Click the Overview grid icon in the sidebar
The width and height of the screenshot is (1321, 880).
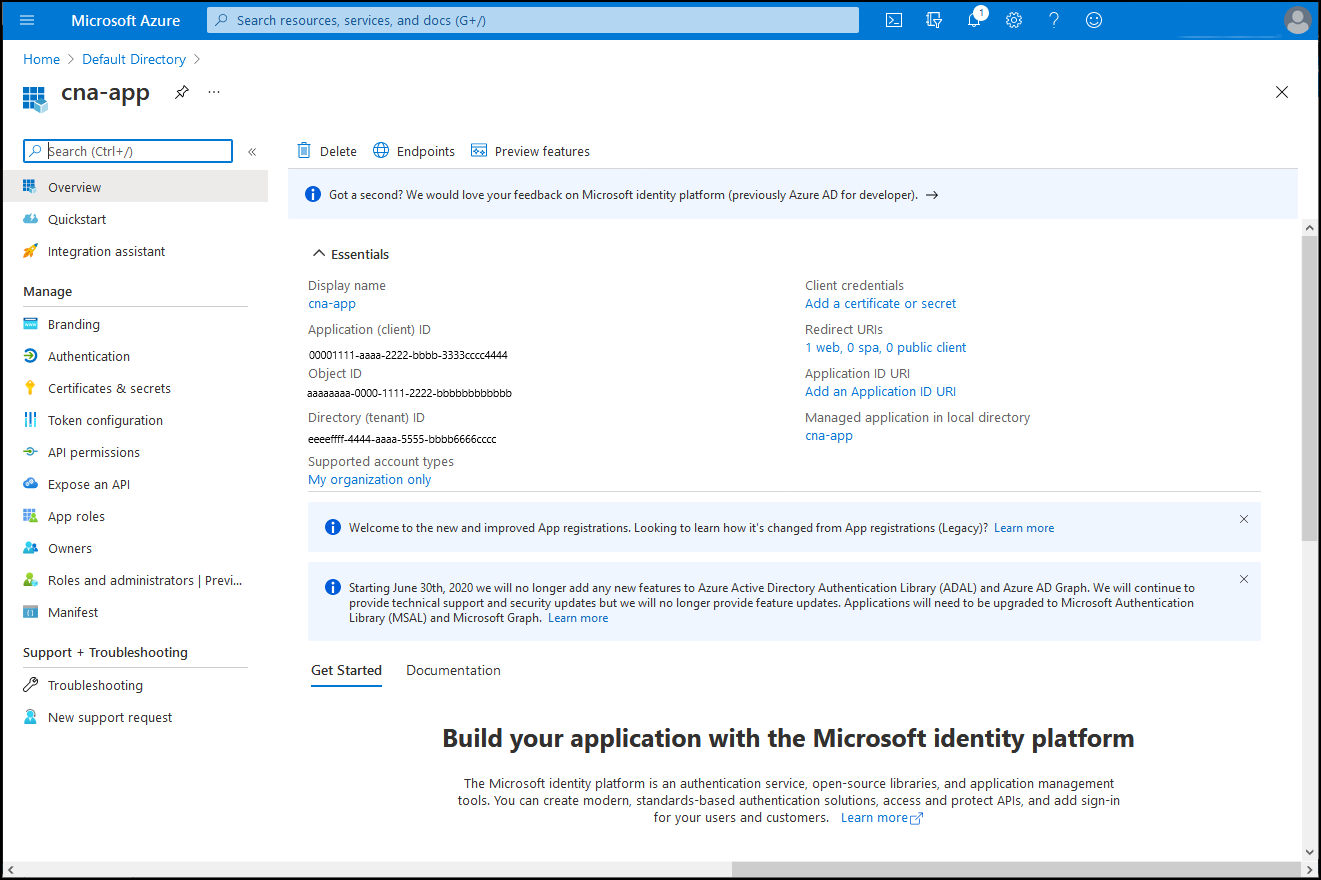(30, 187)
